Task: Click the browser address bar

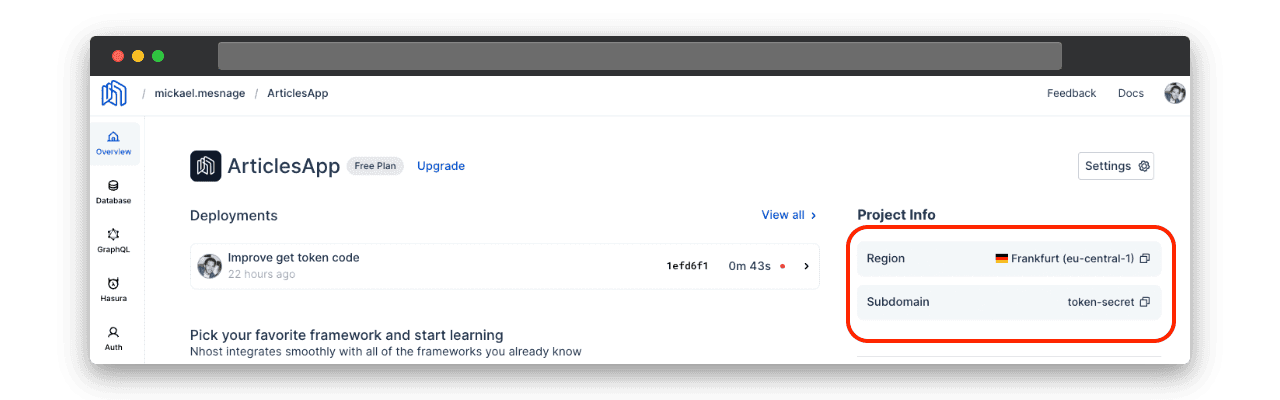Action: pos(639,56)
